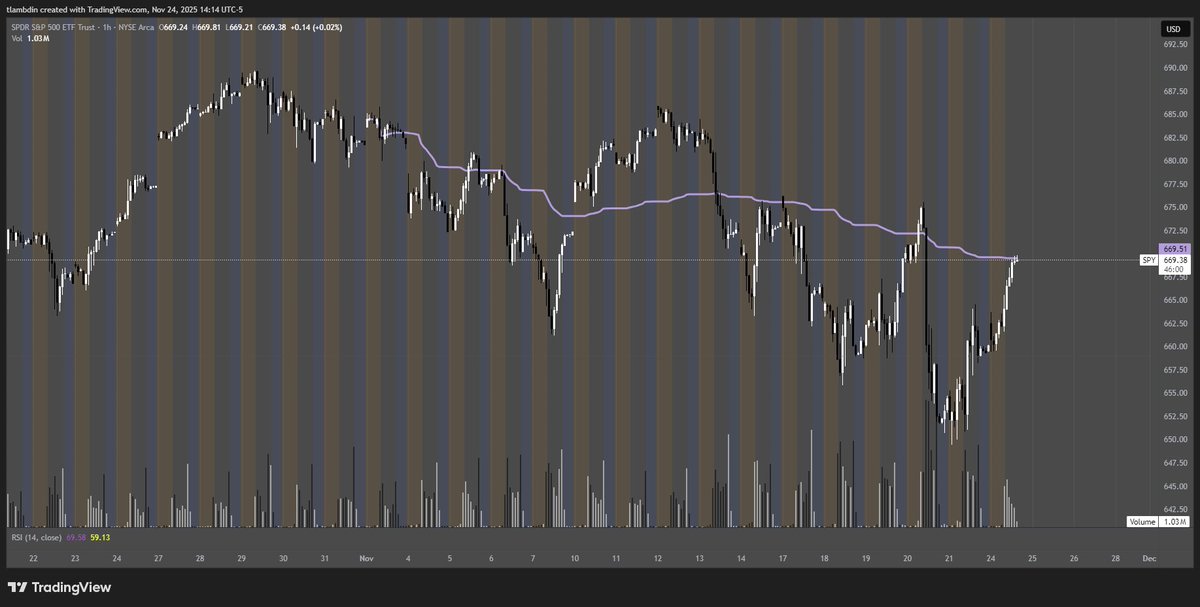
Task: Click the 680.00 price axis value
Action: pos(1174,161)
